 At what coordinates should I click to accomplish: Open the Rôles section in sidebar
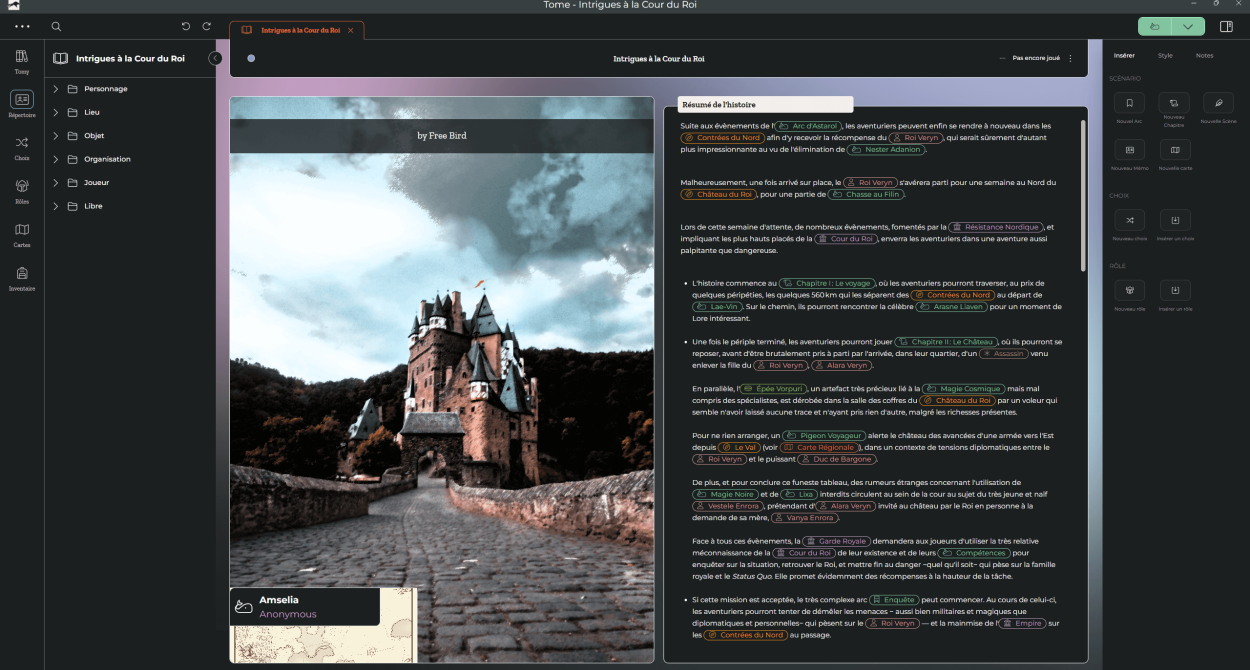pyautogui.click(x=22, y=187)
